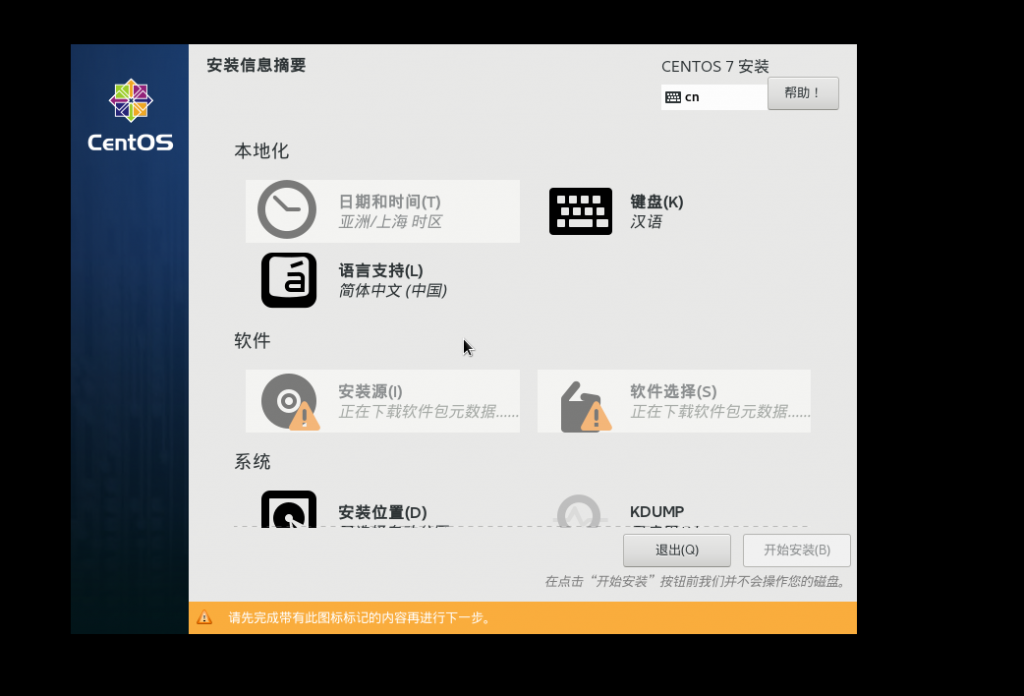The image size is (1024, 696).
Task: Open the 安装位置(D) label
Action: (383, 512)
